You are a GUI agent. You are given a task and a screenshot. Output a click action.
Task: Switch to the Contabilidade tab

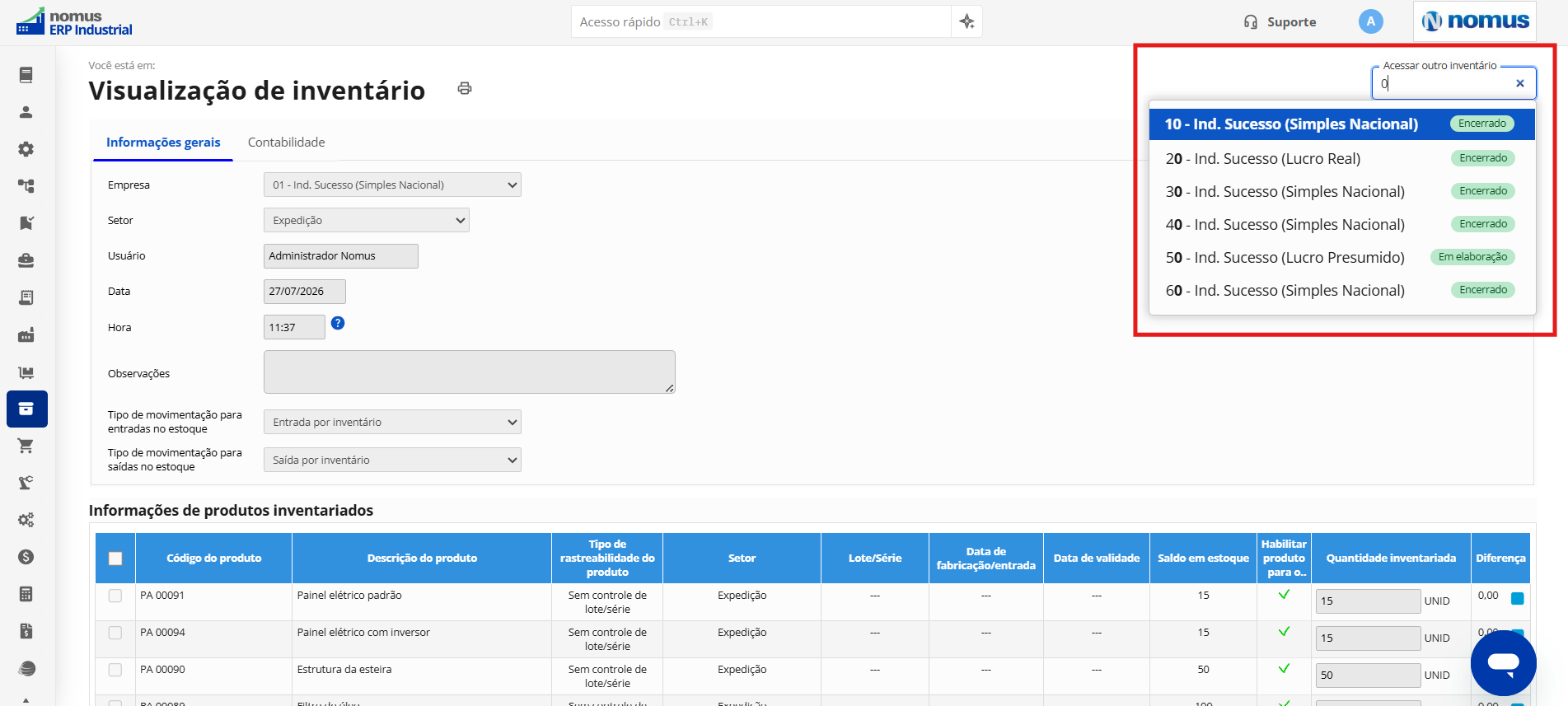286,142
